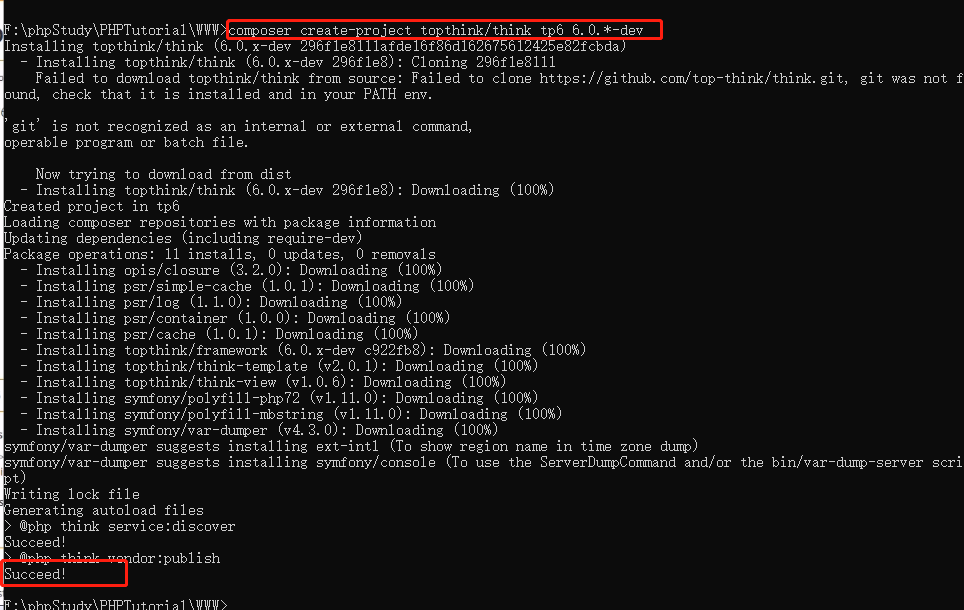Screen dimensions: 964x610
Task: Click the '@php think service:discover' line
Action: (x=120, y=526)
